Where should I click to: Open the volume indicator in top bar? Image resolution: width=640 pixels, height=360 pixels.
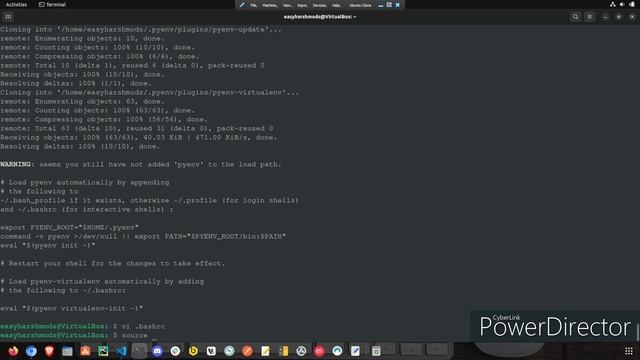[x=622, y=4]
